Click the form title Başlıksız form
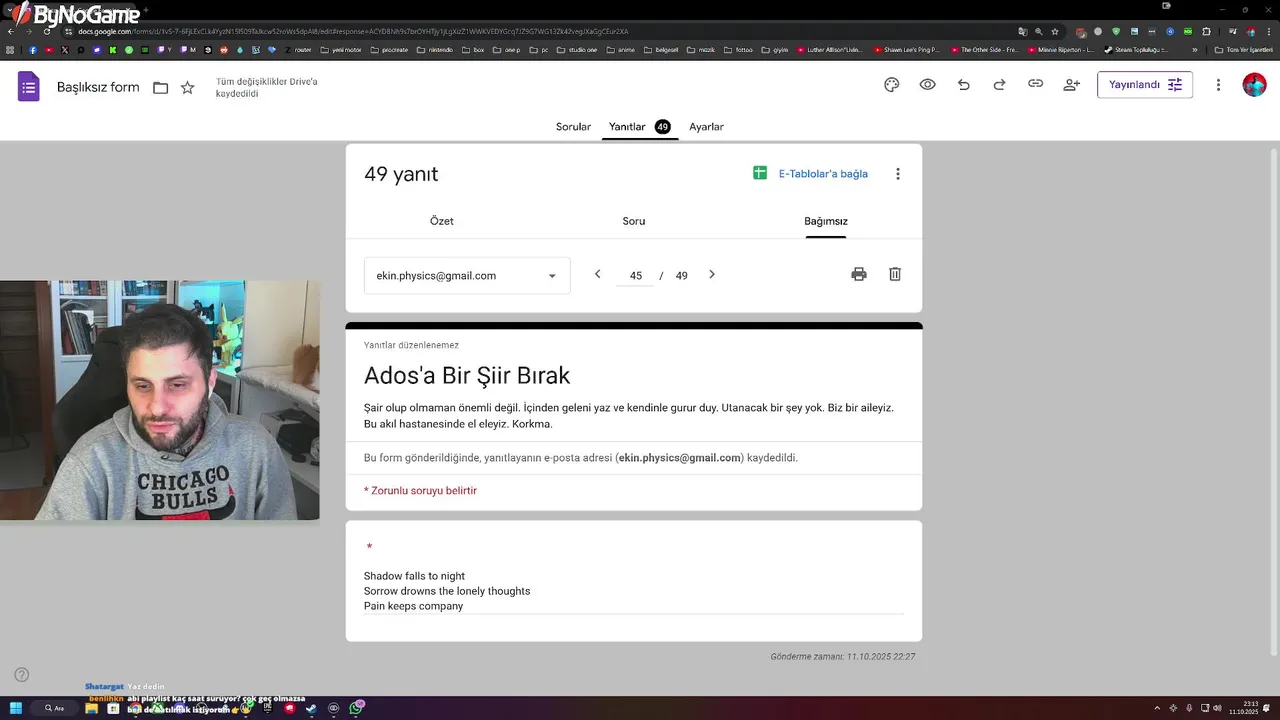The width and height of the screenshot is (1280, 720). [x=98, y=88]
